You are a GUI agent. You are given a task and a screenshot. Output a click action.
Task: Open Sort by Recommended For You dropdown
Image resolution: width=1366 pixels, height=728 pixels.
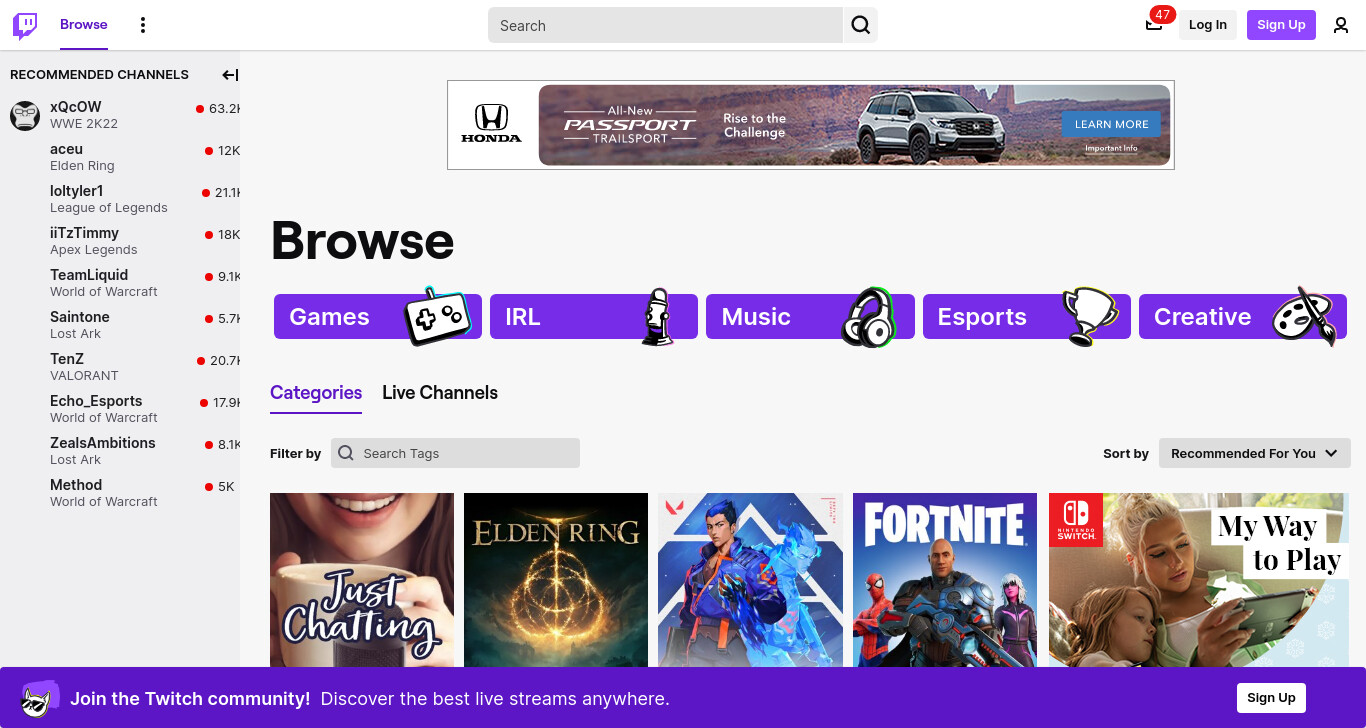[x=1254, y=453]
